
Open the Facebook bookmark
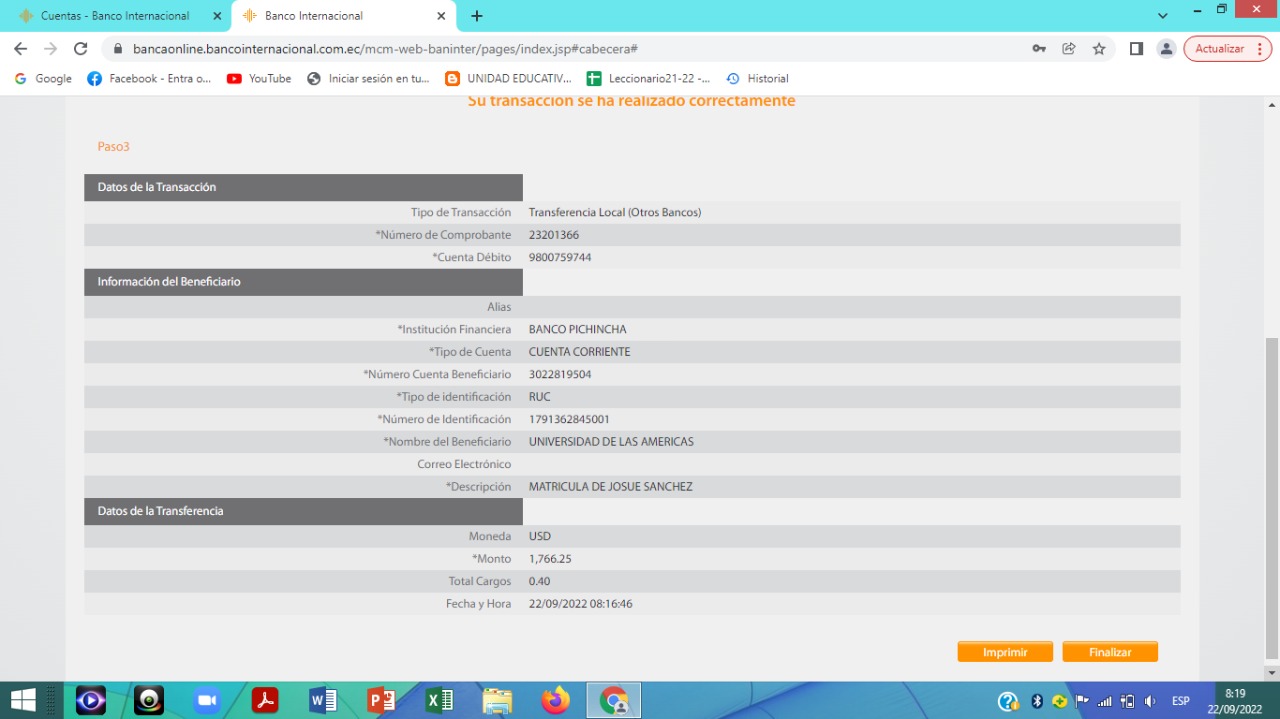[x=149, y=79]
